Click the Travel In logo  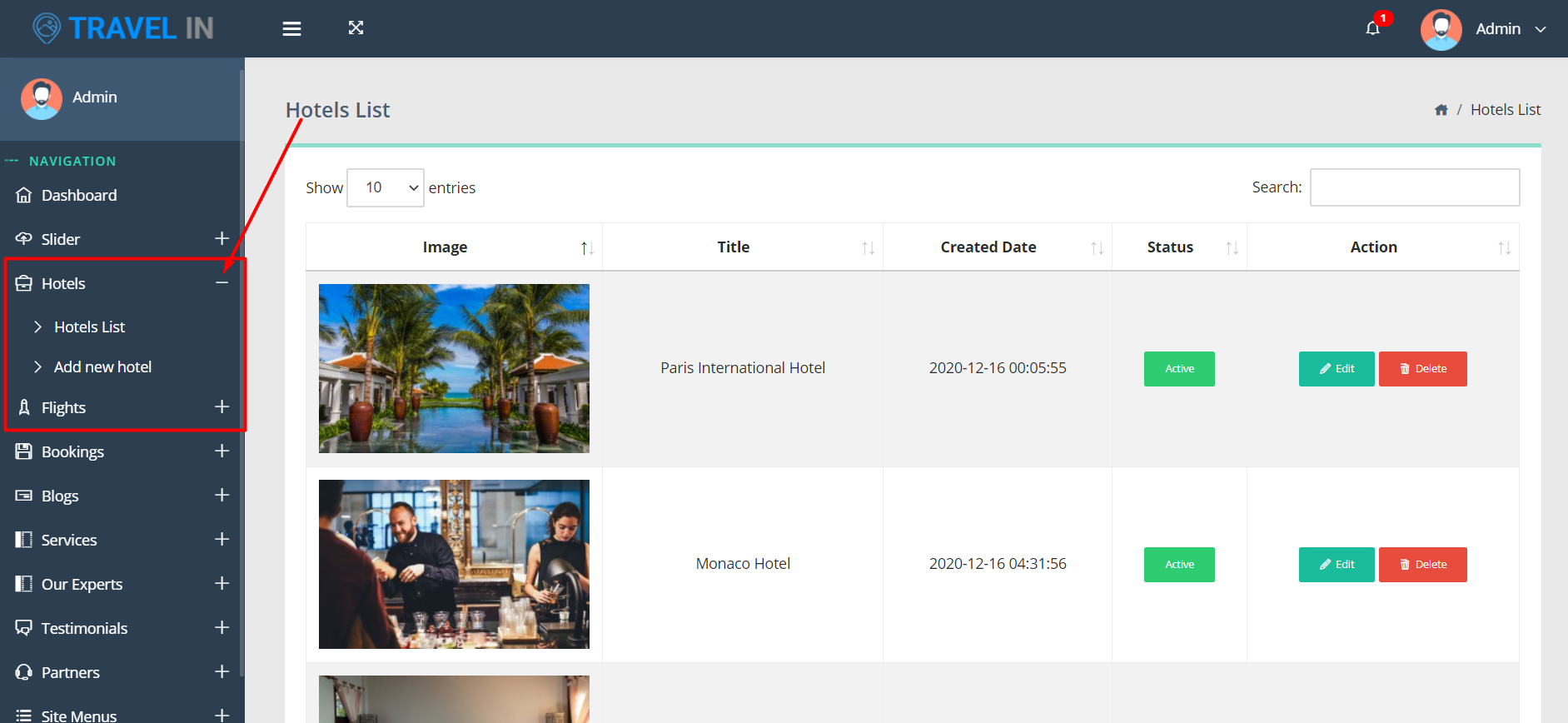(123, 28)
